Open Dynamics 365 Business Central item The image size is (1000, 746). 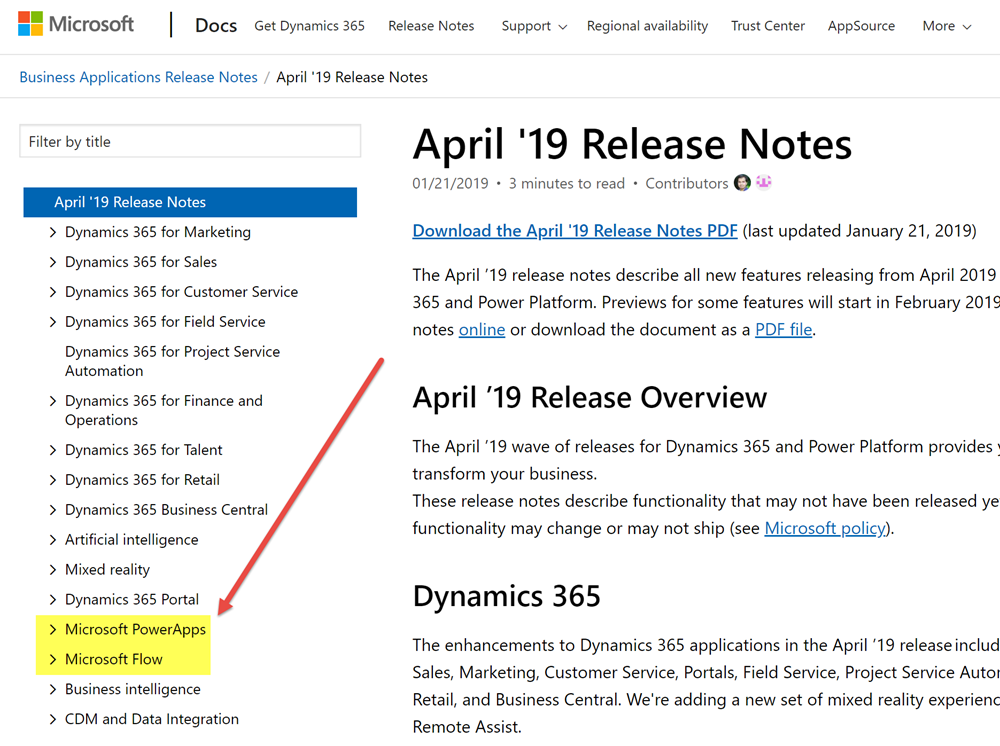pos(166,510)
